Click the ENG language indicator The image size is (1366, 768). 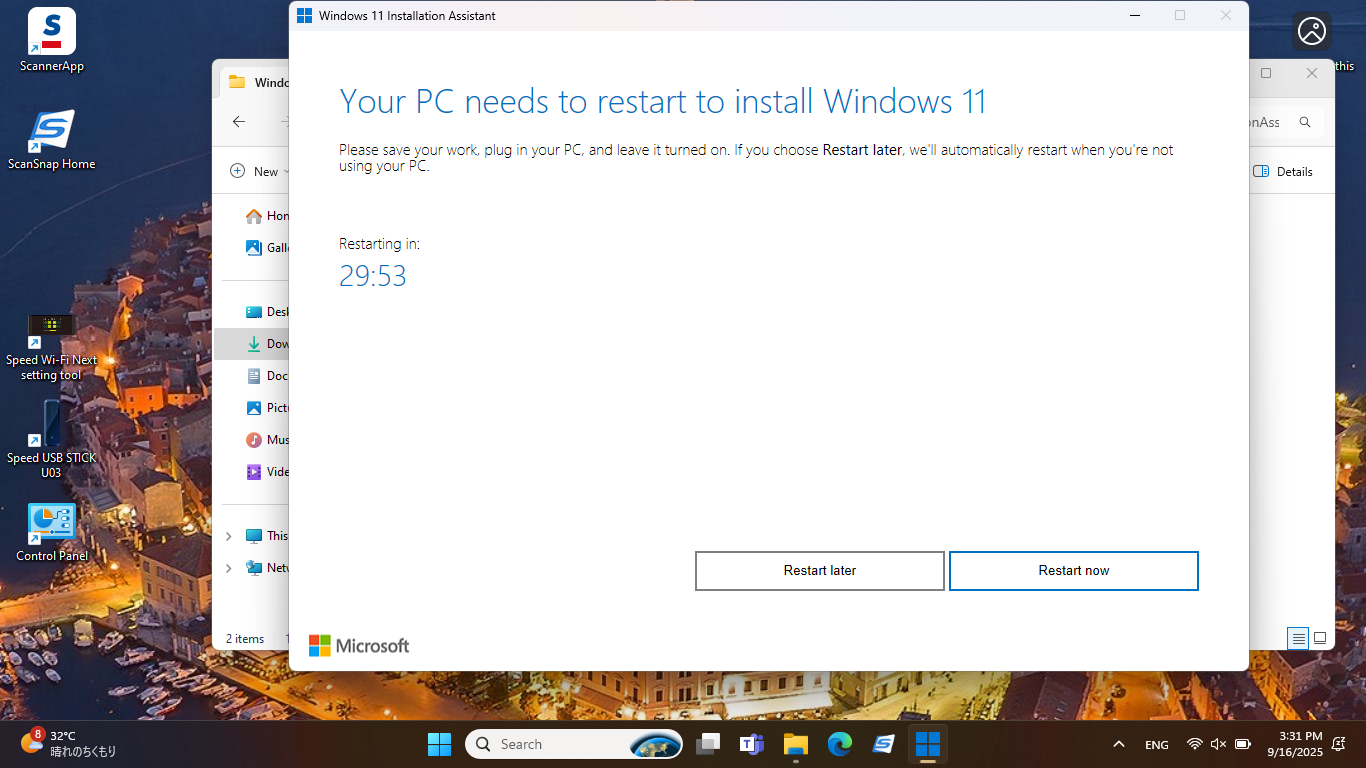tap(1157, 744)
